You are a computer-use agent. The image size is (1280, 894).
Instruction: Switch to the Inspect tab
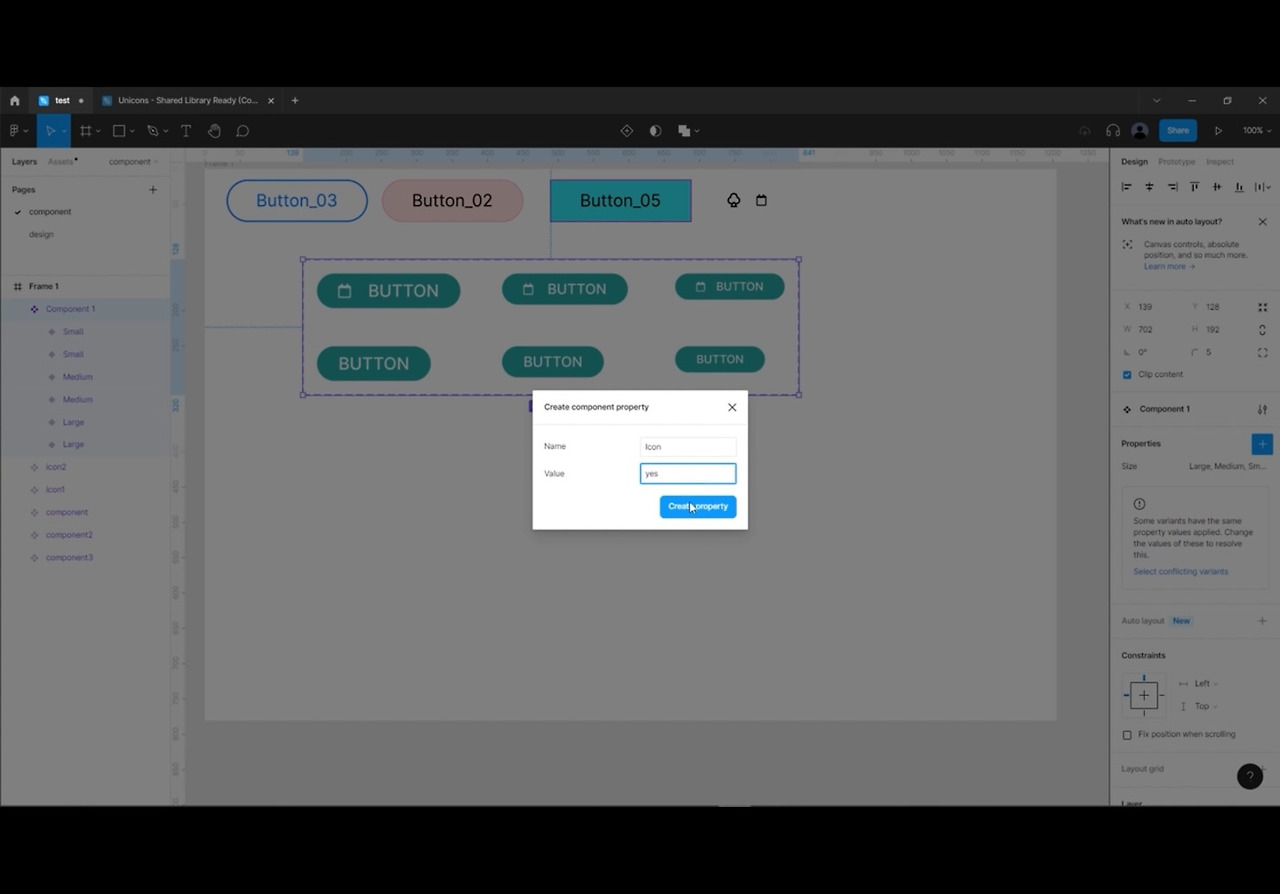tap(1219, 162)
